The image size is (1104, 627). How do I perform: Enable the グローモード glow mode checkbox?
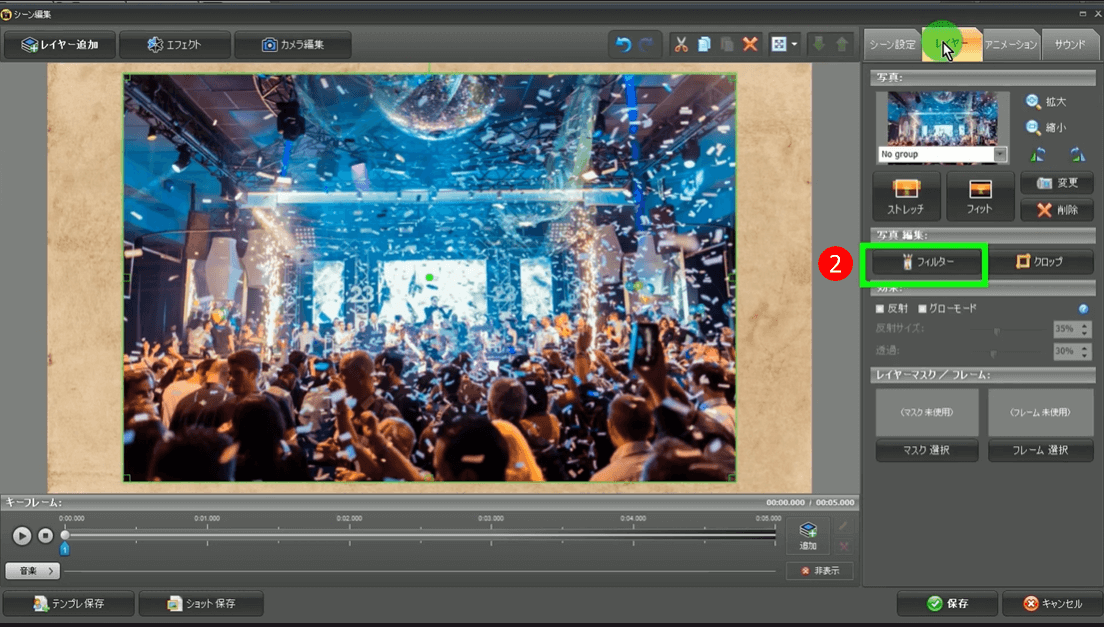[x=922, y=309]
